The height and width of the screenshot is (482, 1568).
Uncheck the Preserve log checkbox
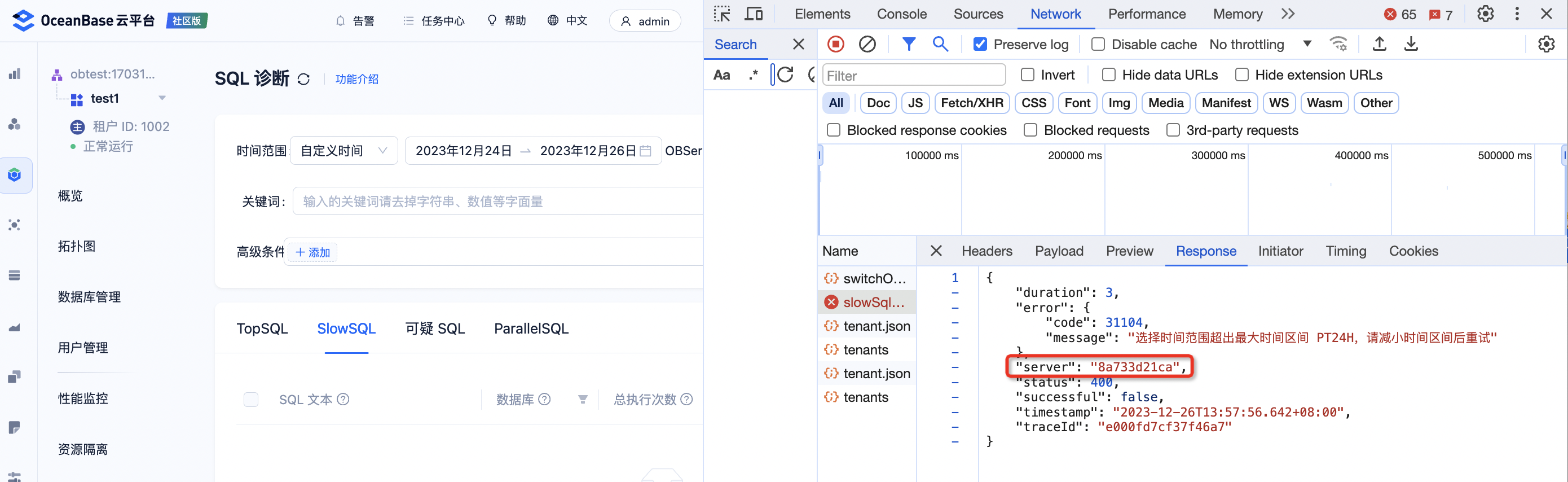(980, 45)
